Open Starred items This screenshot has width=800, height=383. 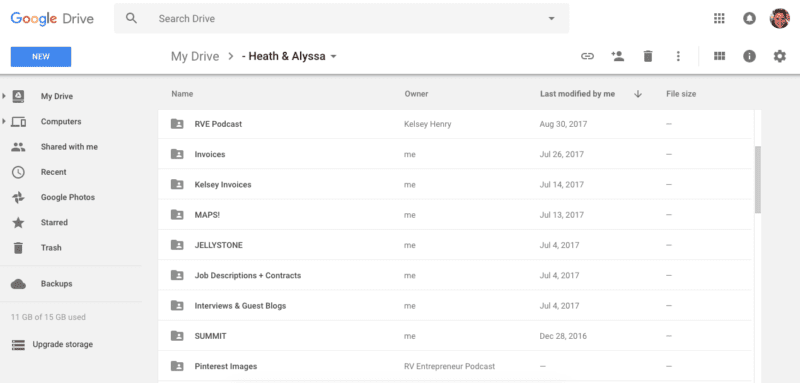(54, 222)
